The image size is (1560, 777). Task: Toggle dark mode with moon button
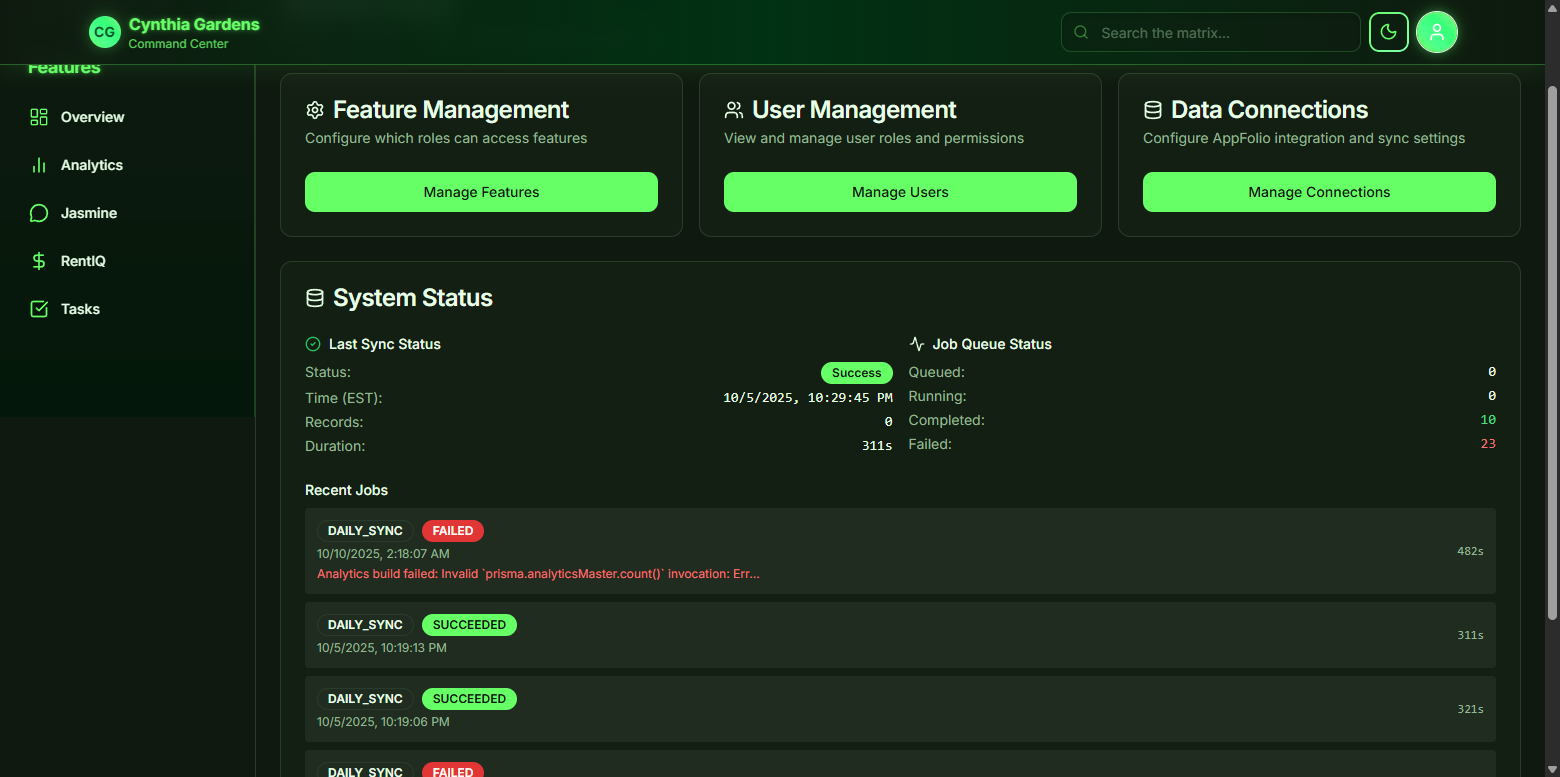click(1388, 32)
